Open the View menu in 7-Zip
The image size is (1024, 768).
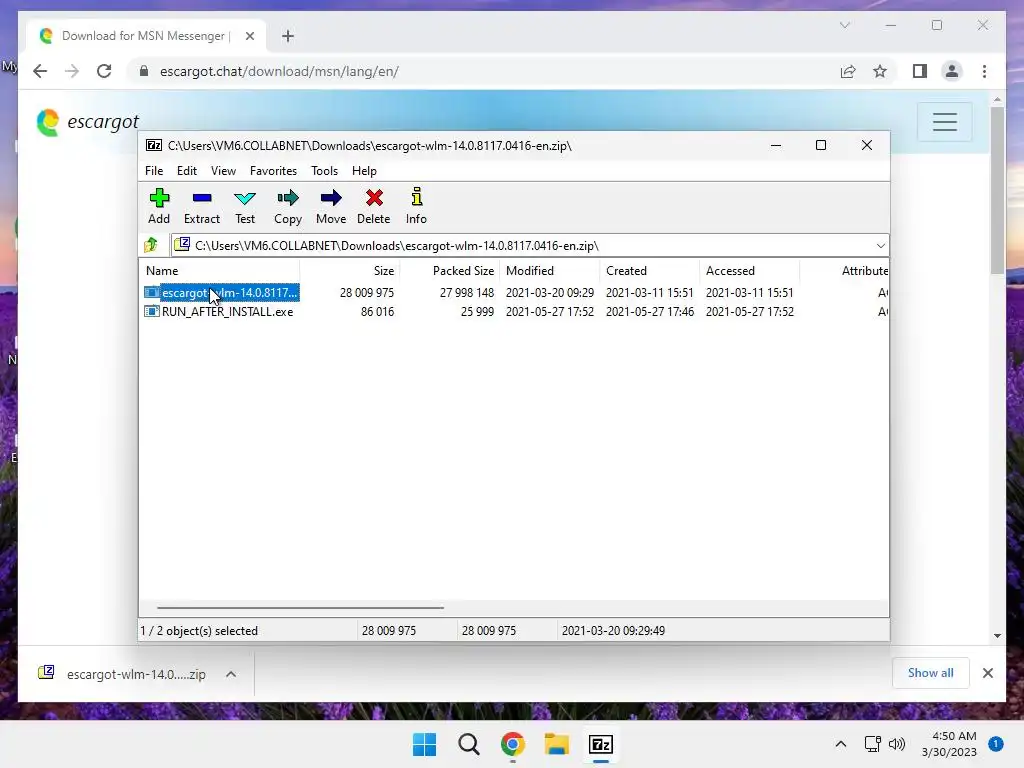(223, 170)
